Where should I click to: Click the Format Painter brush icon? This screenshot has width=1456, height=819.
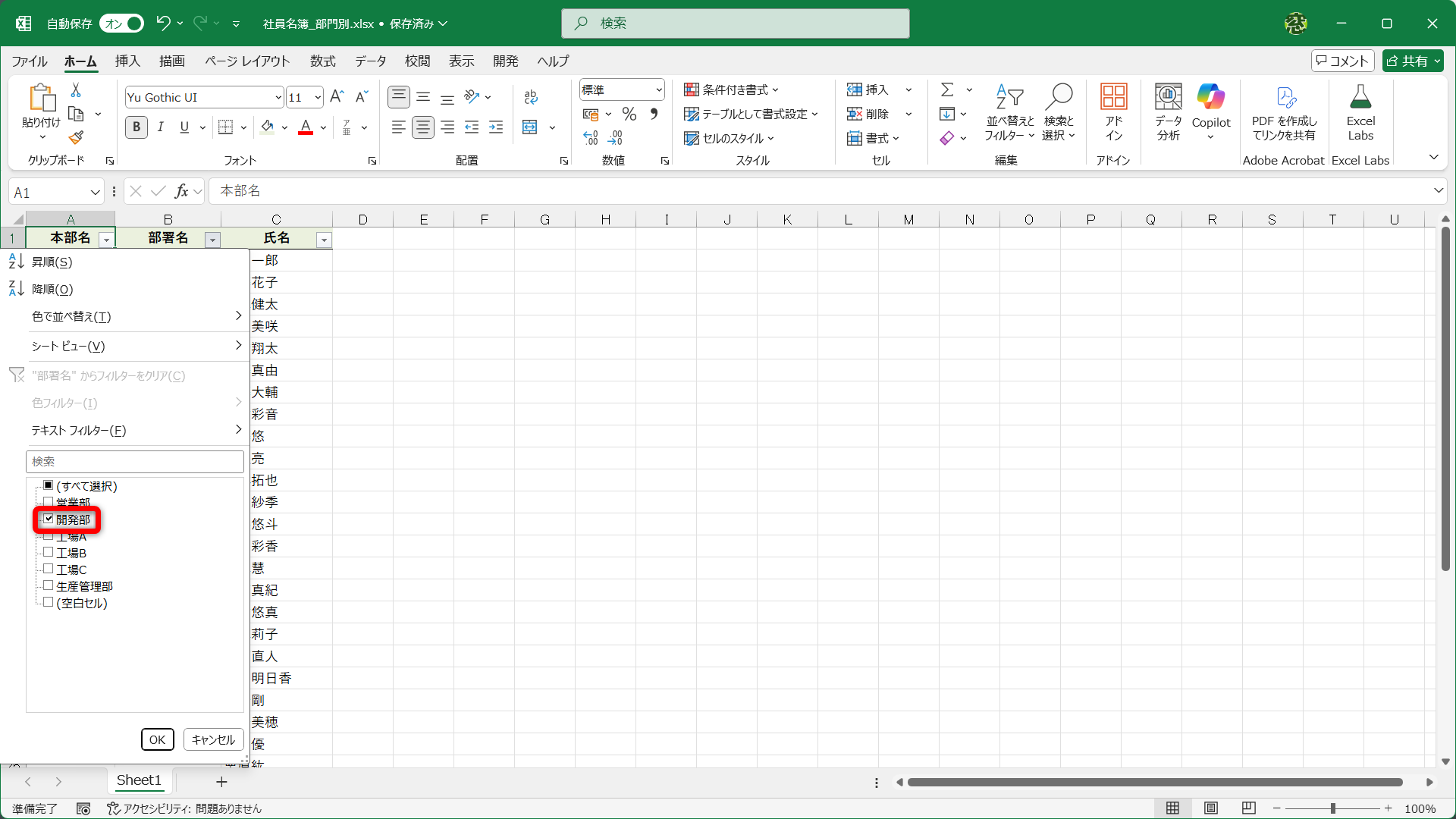point(76,138)
